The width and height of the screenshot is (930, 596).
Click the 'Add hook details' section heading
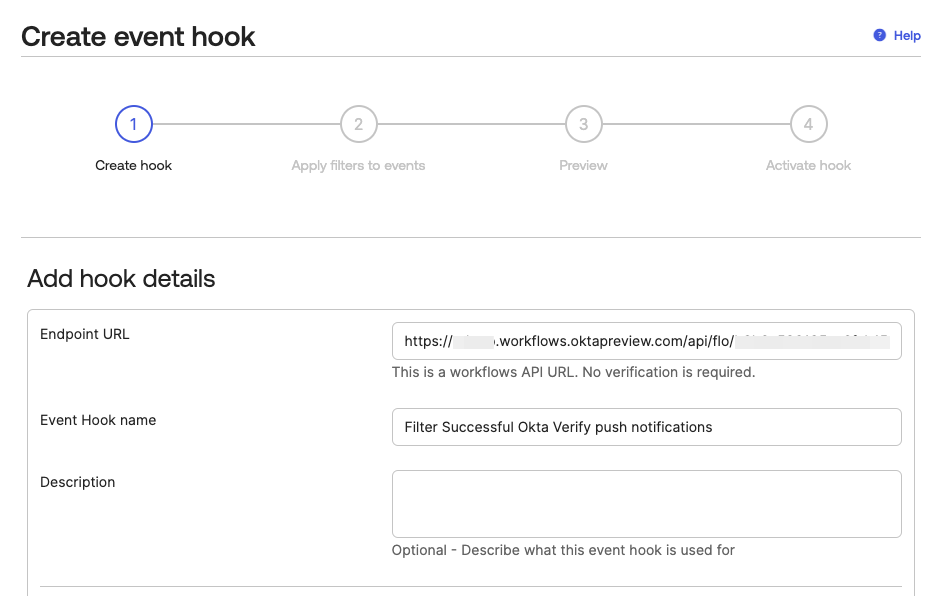[x=121, y=278]
